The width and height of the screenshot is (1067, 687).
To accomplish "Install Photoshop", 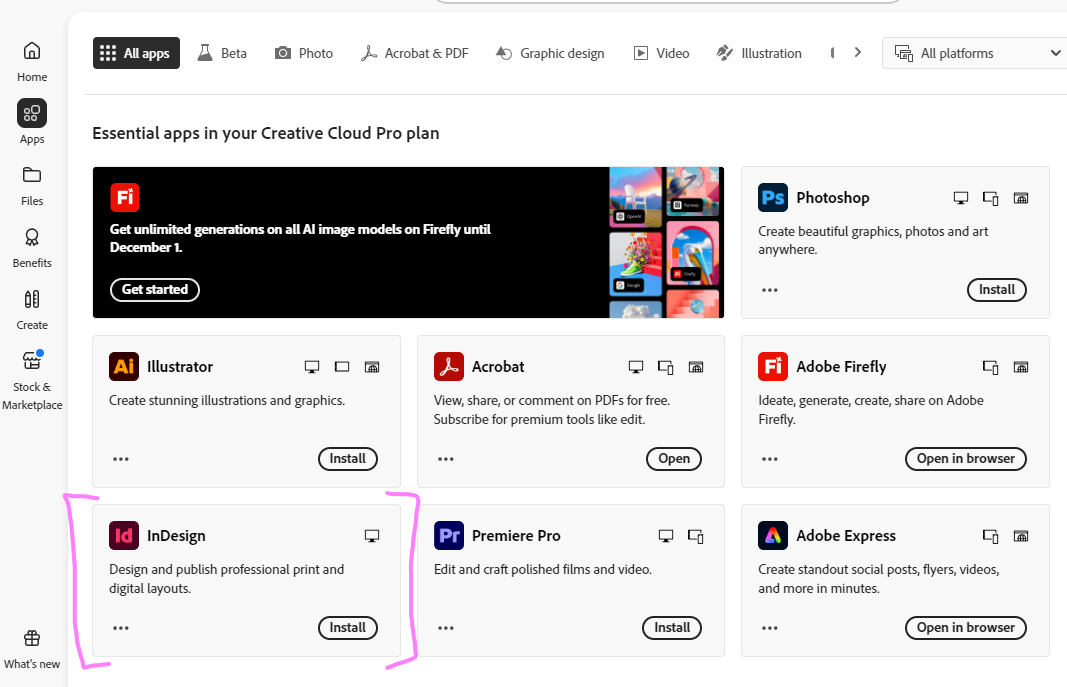I will (x=996, y=290).
